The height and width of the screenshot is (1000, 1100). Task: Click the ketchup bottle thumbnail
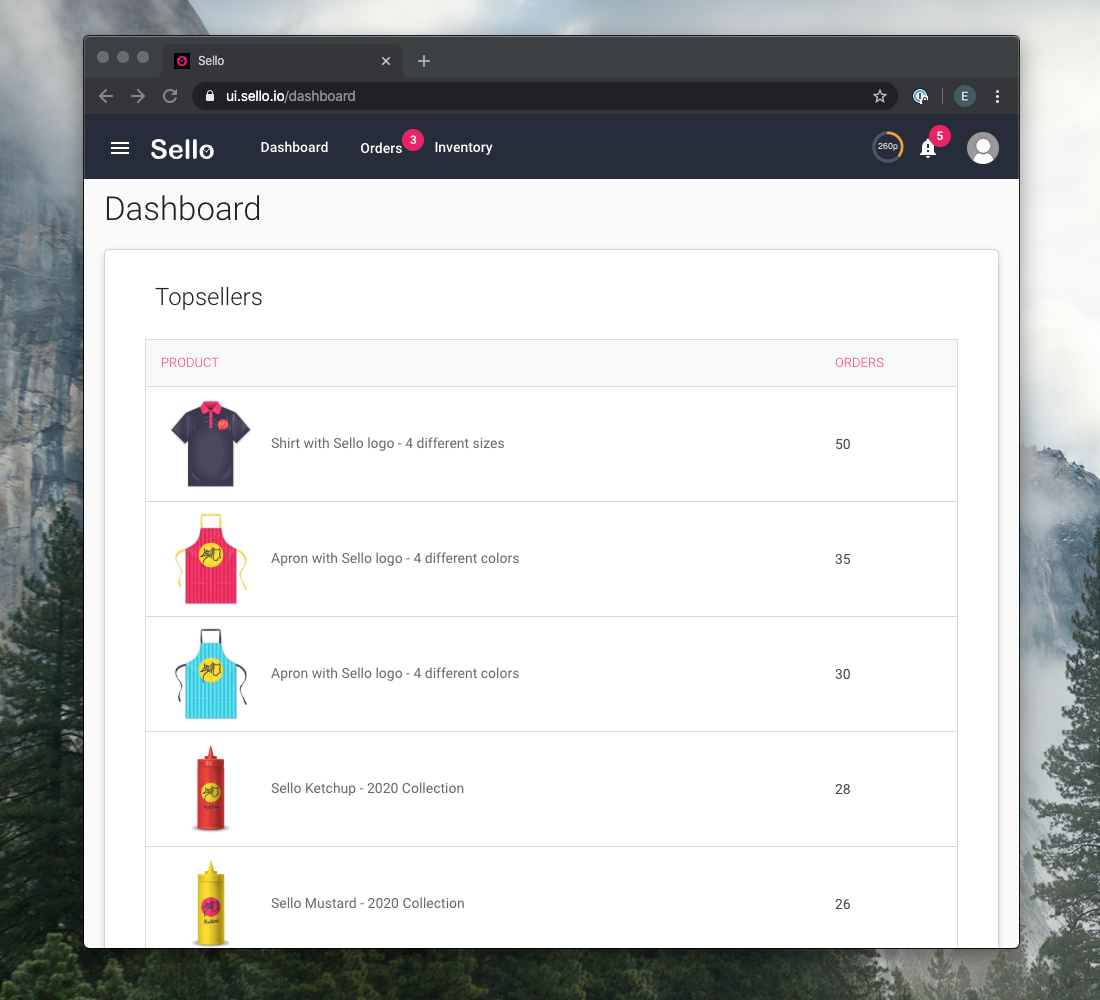[x=210, y=789]
